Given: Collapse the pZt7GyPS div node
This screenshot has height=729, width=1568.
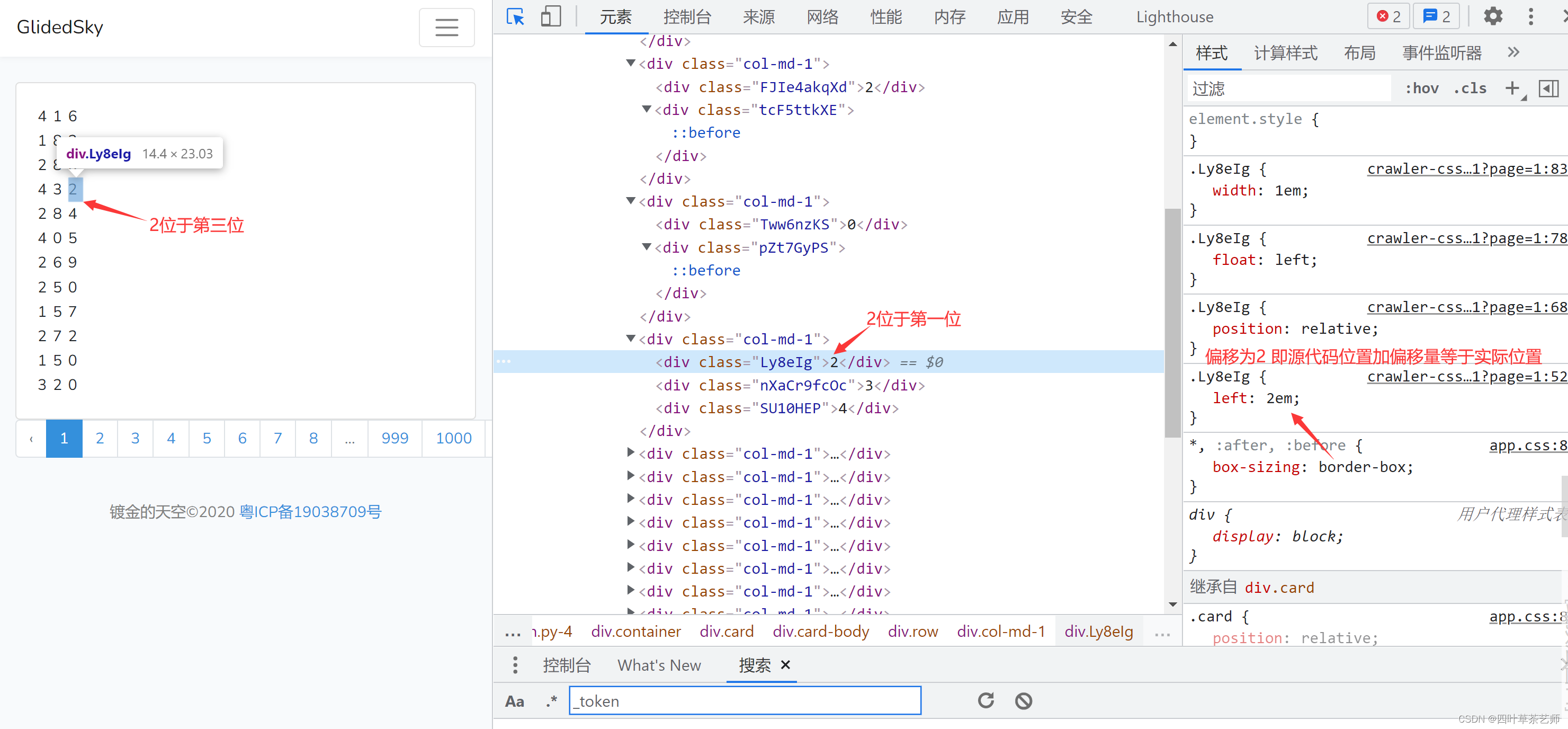Looking at the screenshot, I should tap(647, 247).
